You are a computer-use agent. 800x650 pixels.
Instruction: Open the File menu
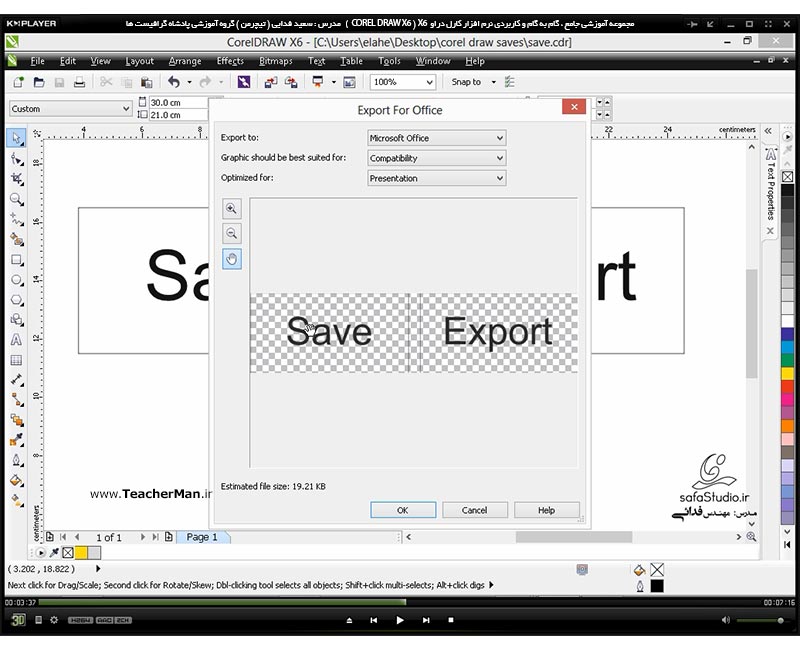(x=37, y=61)
